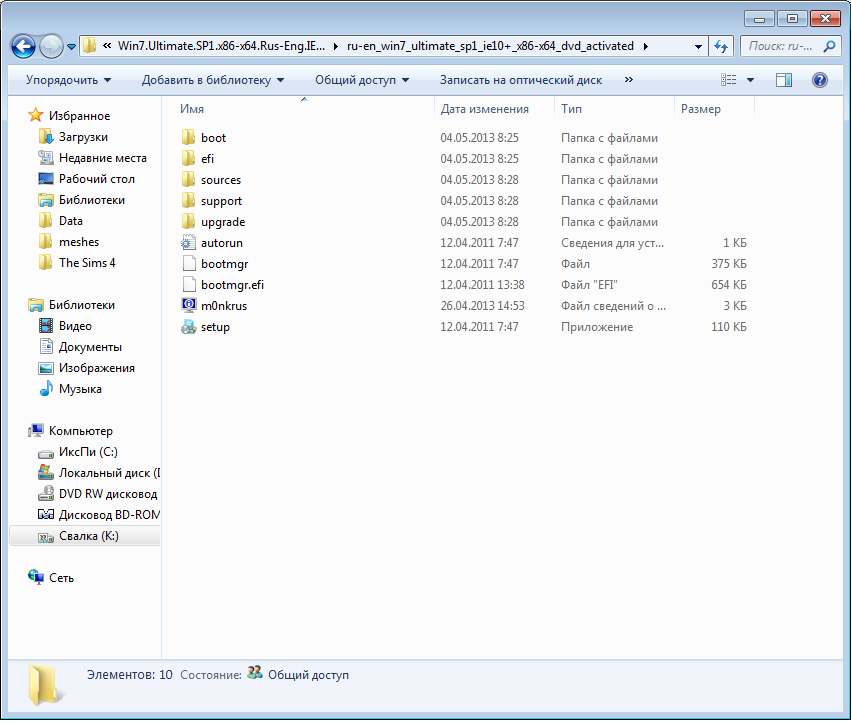Viewport: 852px width, 724px height.
Task: Open the 'meshes' favorite folder
Action: coord(79,242)
